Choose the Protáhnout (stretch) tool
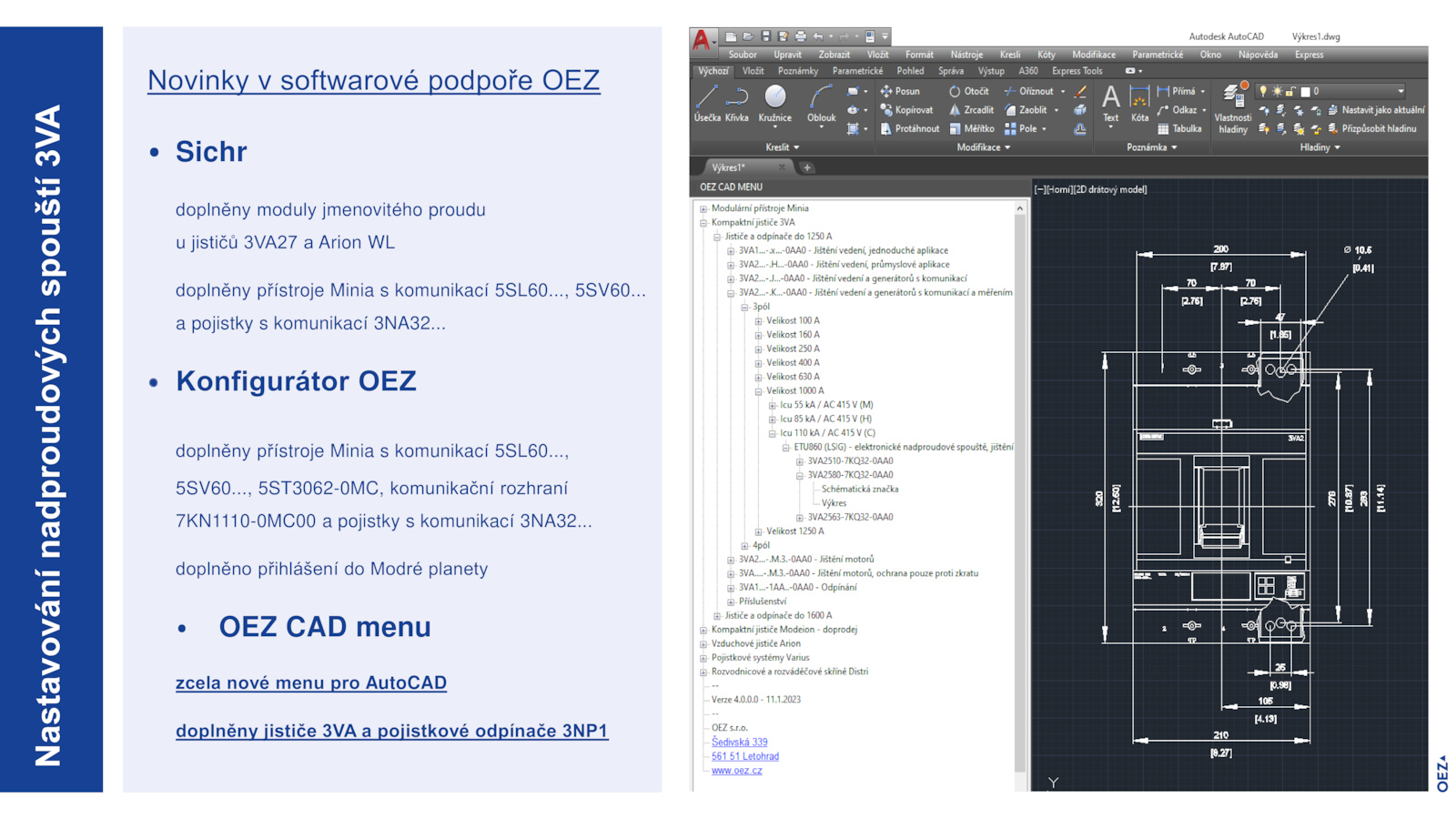This screenshot has width=1456, height=819. (909, 128)
